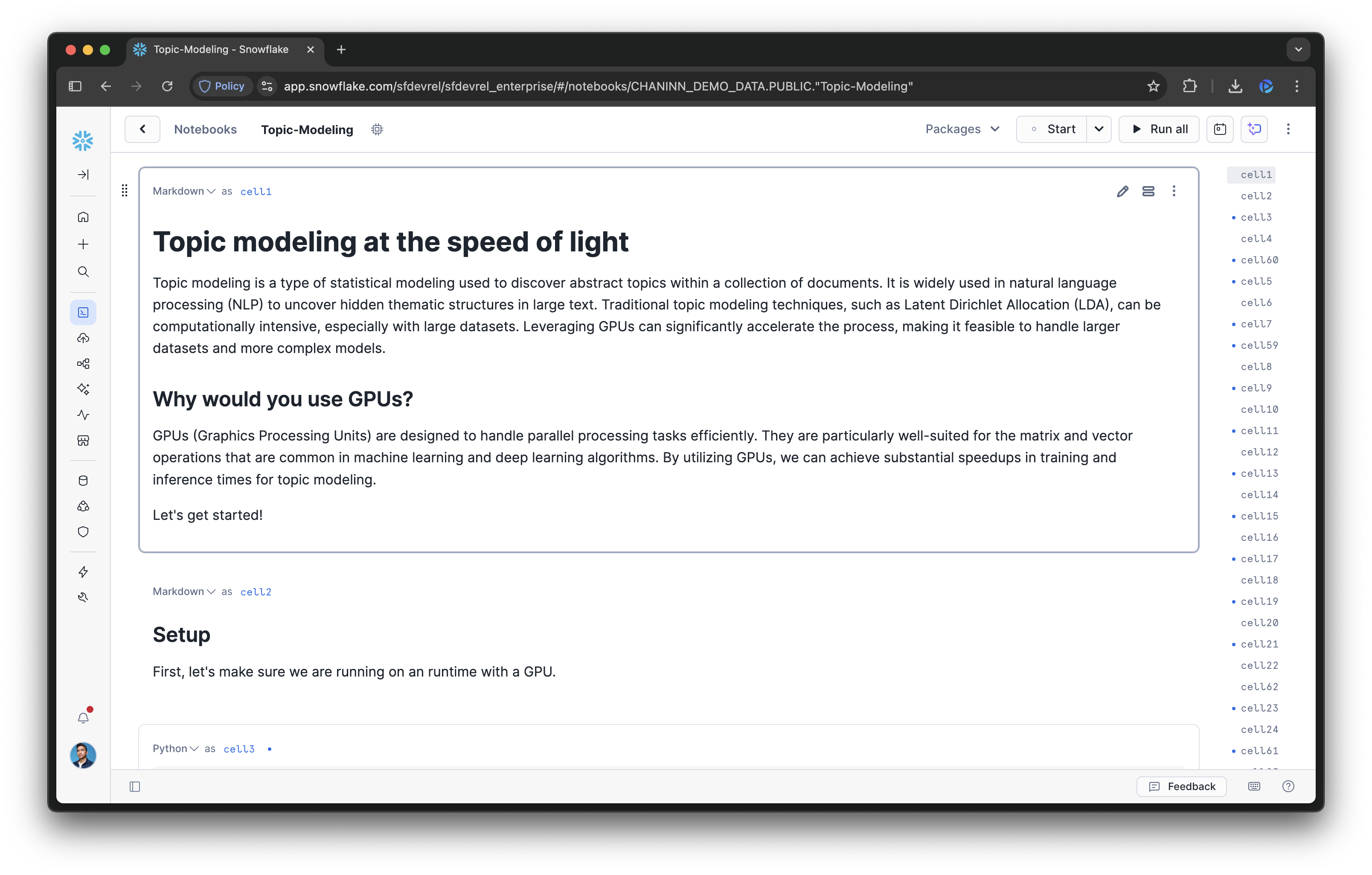The width and height of the screenshot is (1372, 875).
Task: Expand the Start button dropdown arrow
Action: [x=1099, y=129]
